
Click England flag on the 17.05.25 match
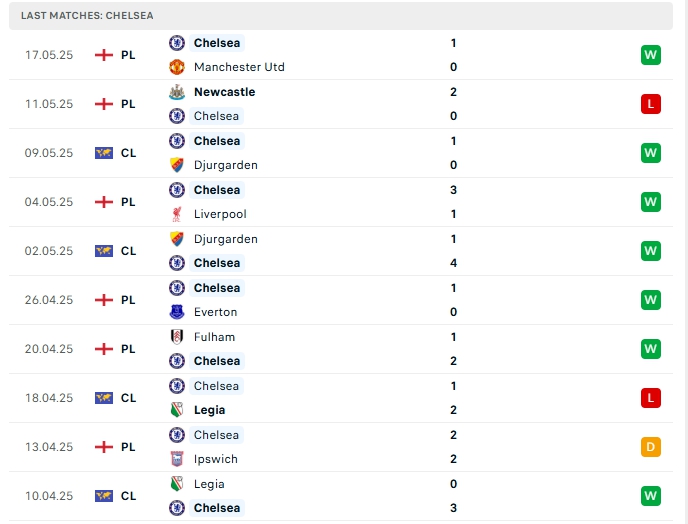pos(104,55)
